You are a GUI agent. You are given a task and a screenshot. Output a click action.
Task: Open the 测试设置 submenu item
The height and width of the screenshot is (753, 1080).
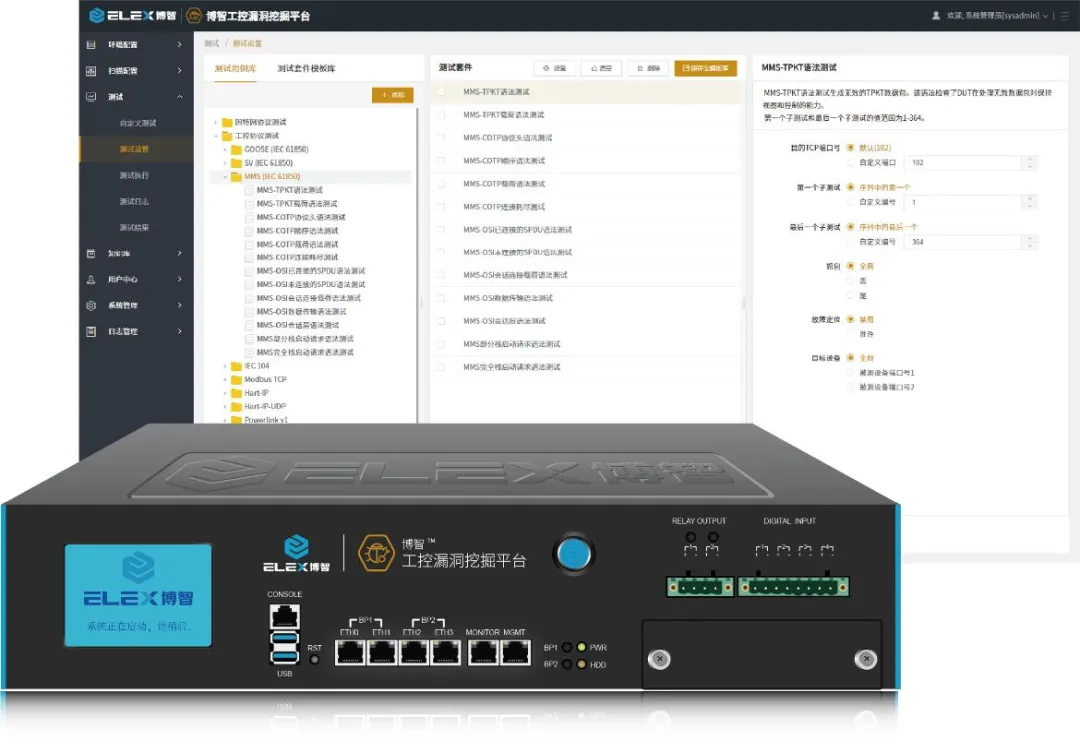pos(137,149)
